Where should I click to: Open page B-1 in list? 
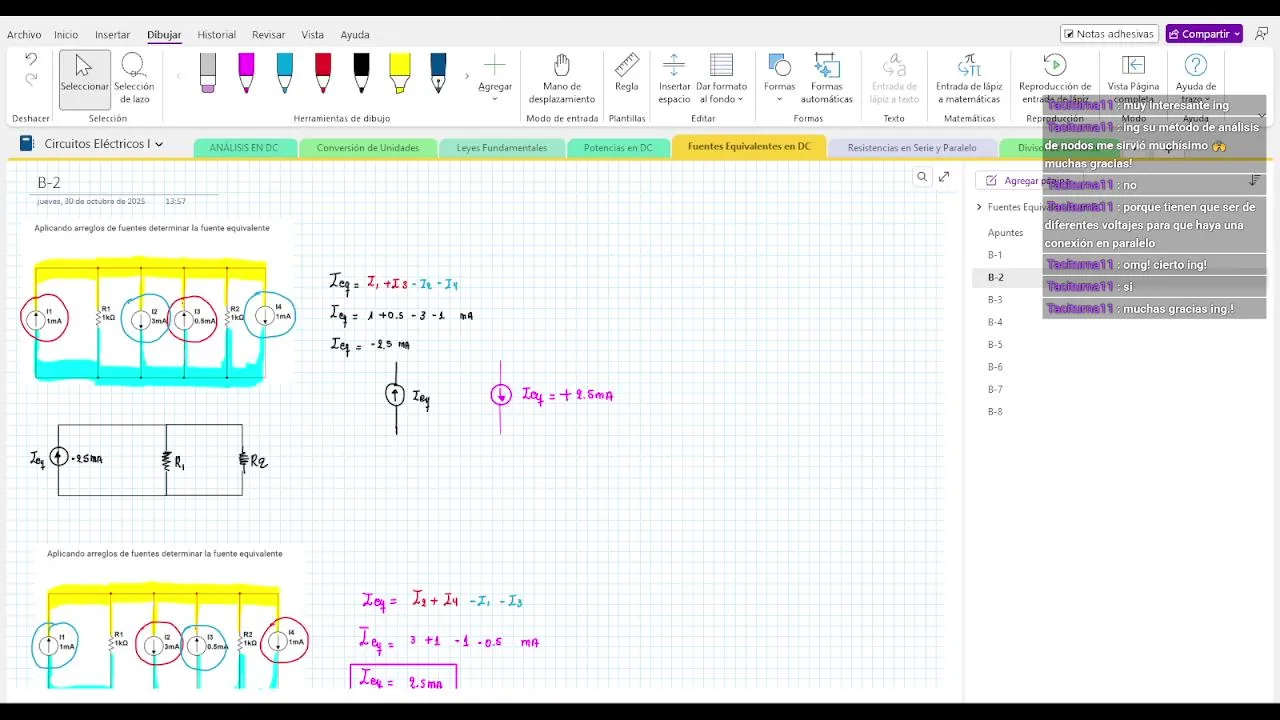point(995,255)
